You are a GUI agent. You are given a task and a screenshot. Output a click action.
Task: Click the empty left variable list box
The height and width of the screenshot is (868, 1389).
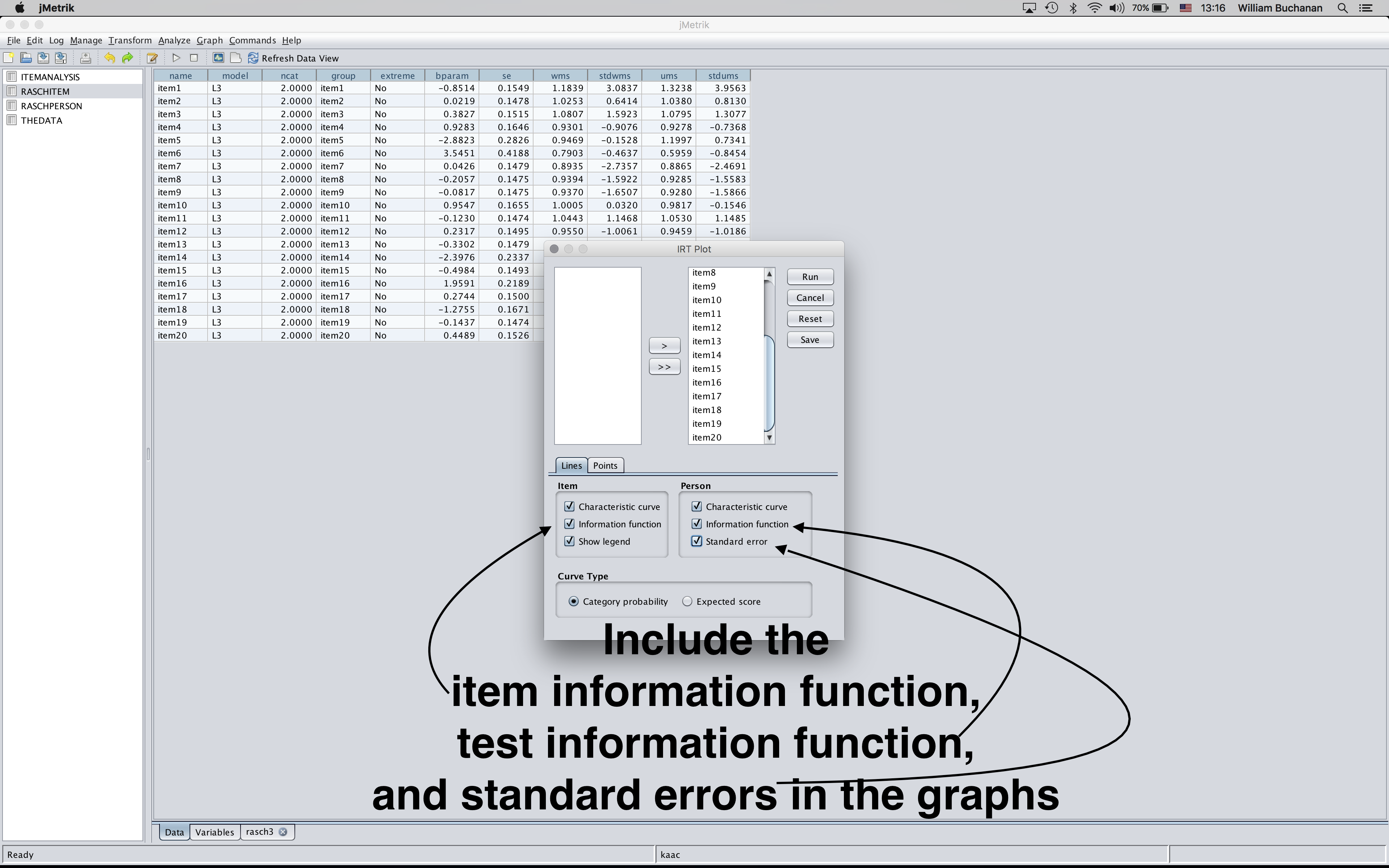tap(598, 356)
